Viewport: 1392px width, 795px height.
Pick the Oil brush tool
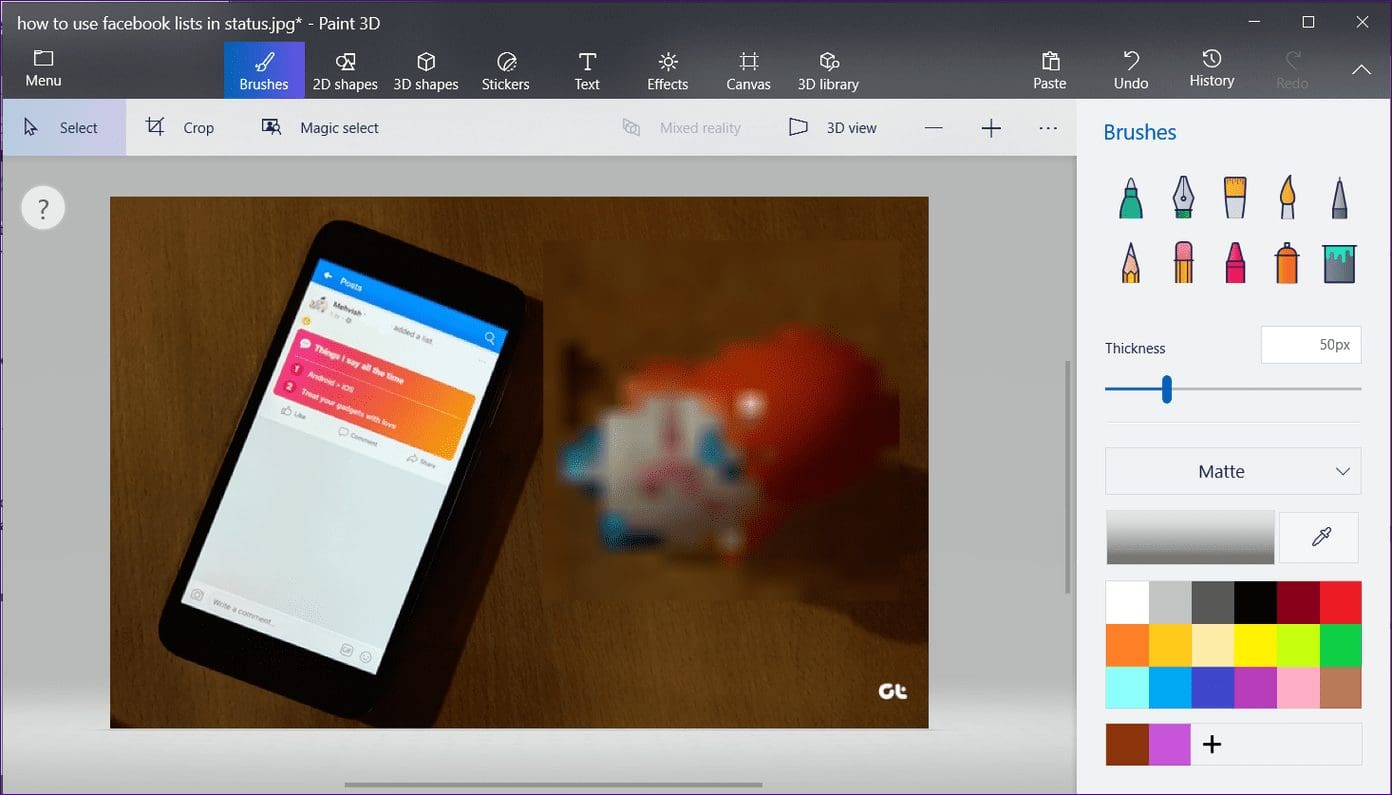1235,198
